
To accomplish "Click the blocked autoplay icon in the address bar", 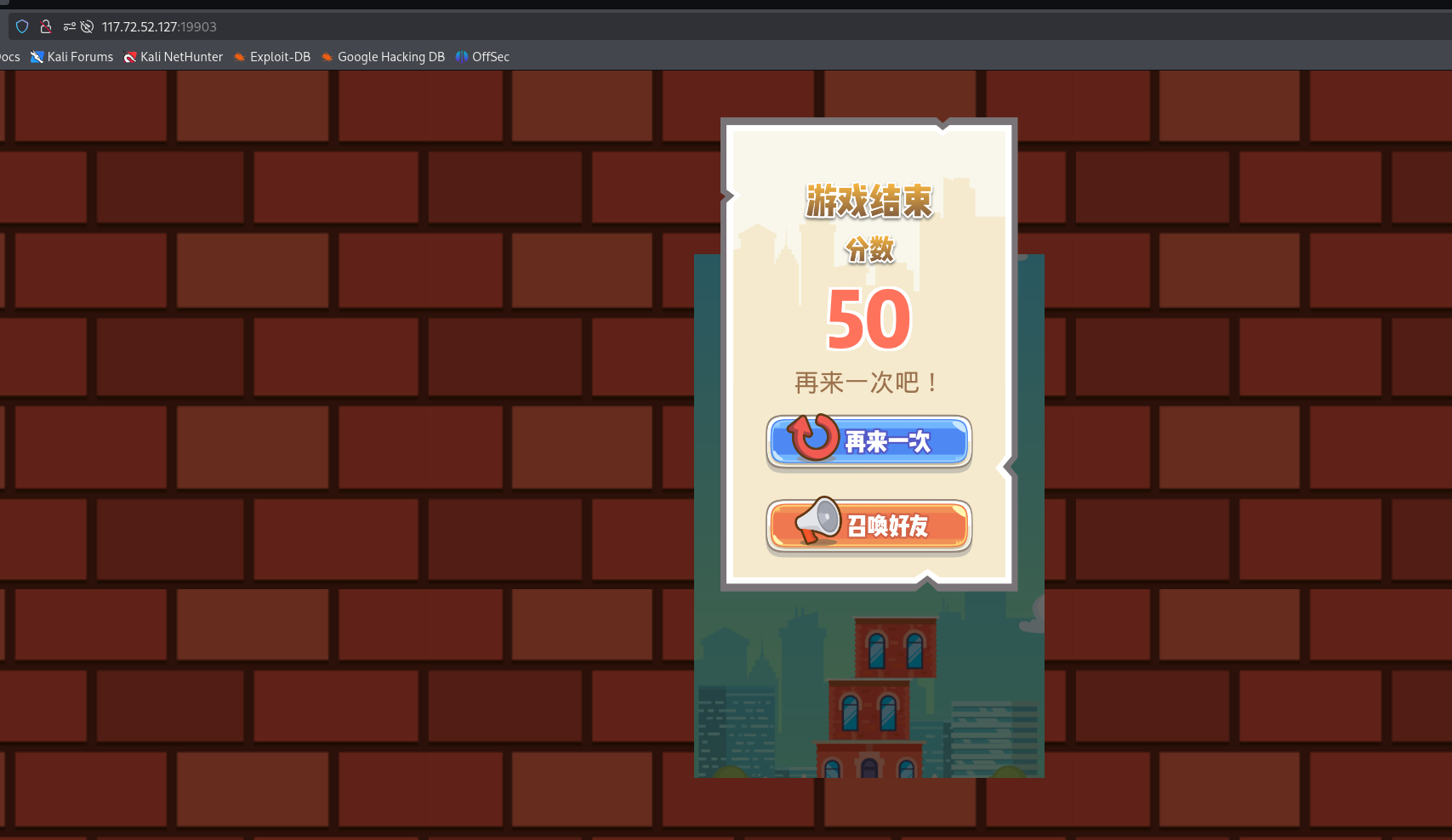I will [87, 26].
